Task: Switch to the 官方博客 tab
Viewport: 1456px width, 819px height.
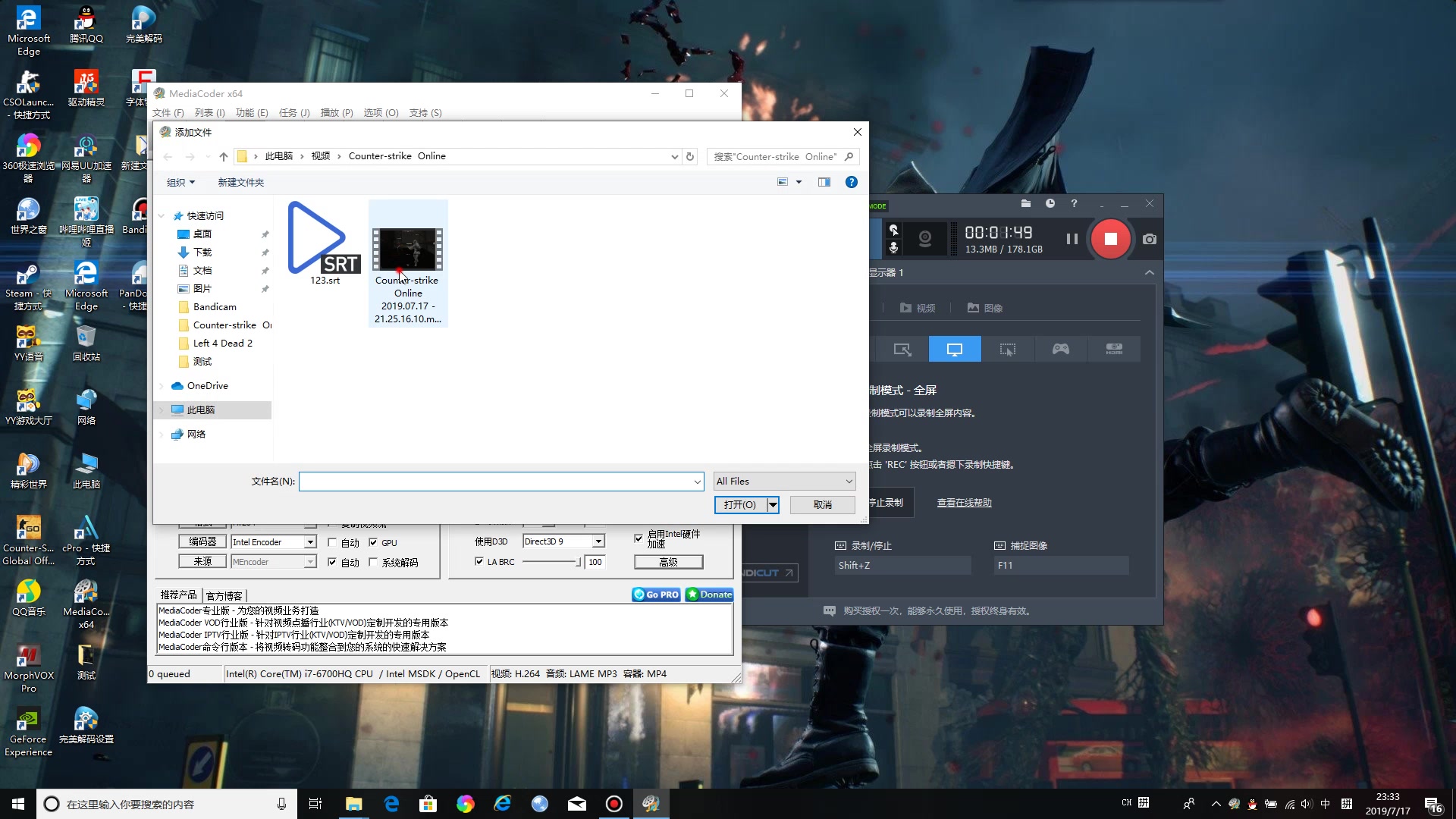Action: [224, 595]
